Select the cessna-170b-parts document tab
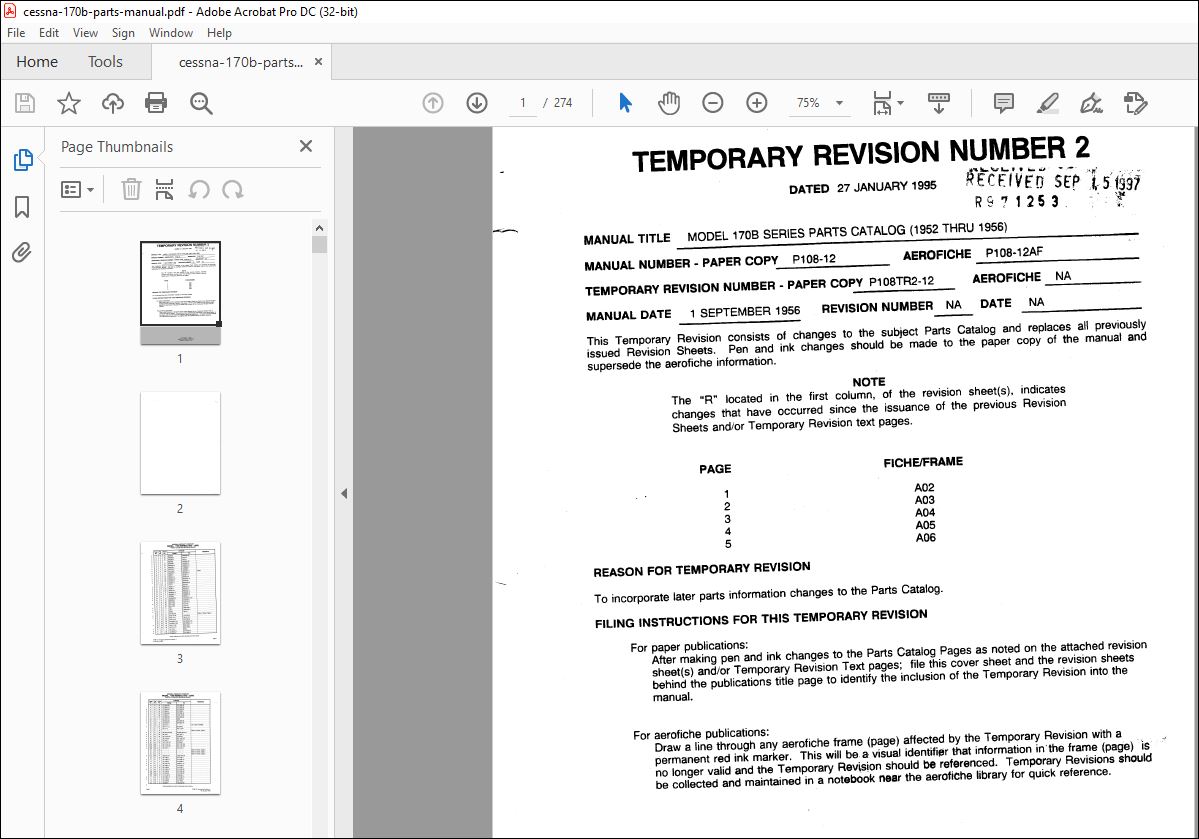The width and height of the screenshot is (1199, 839). click(240, 62)
